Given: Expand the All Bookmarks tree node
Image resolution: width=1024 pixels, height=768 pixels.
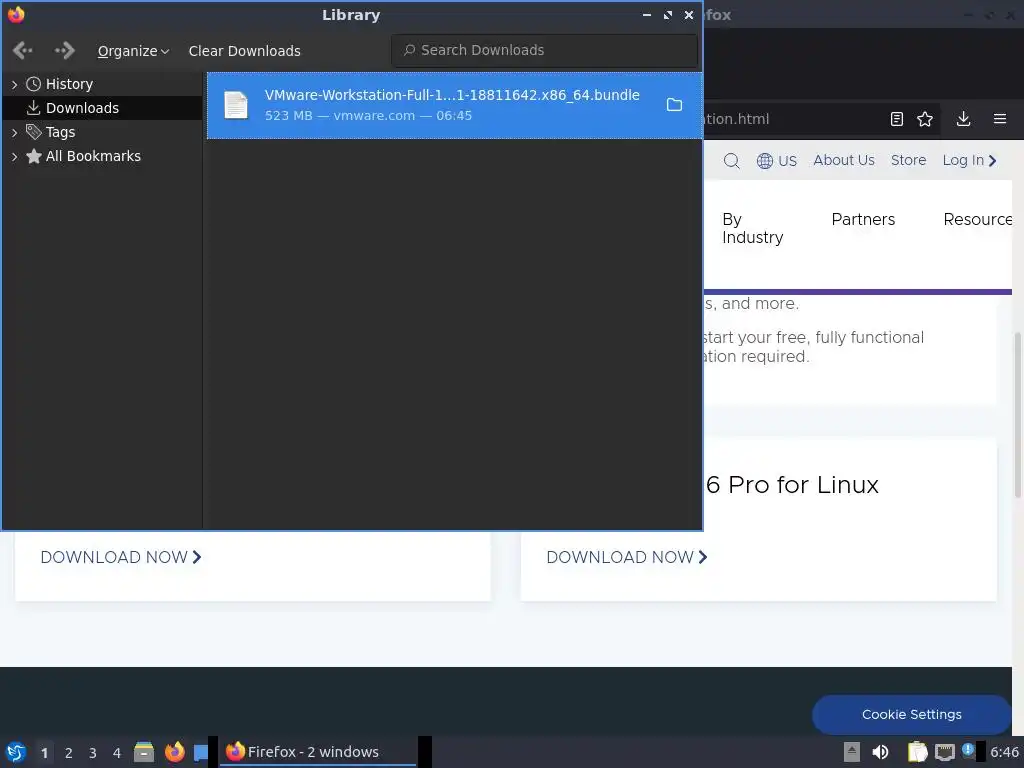Looking at the screenshot, I should pos(14,156).
